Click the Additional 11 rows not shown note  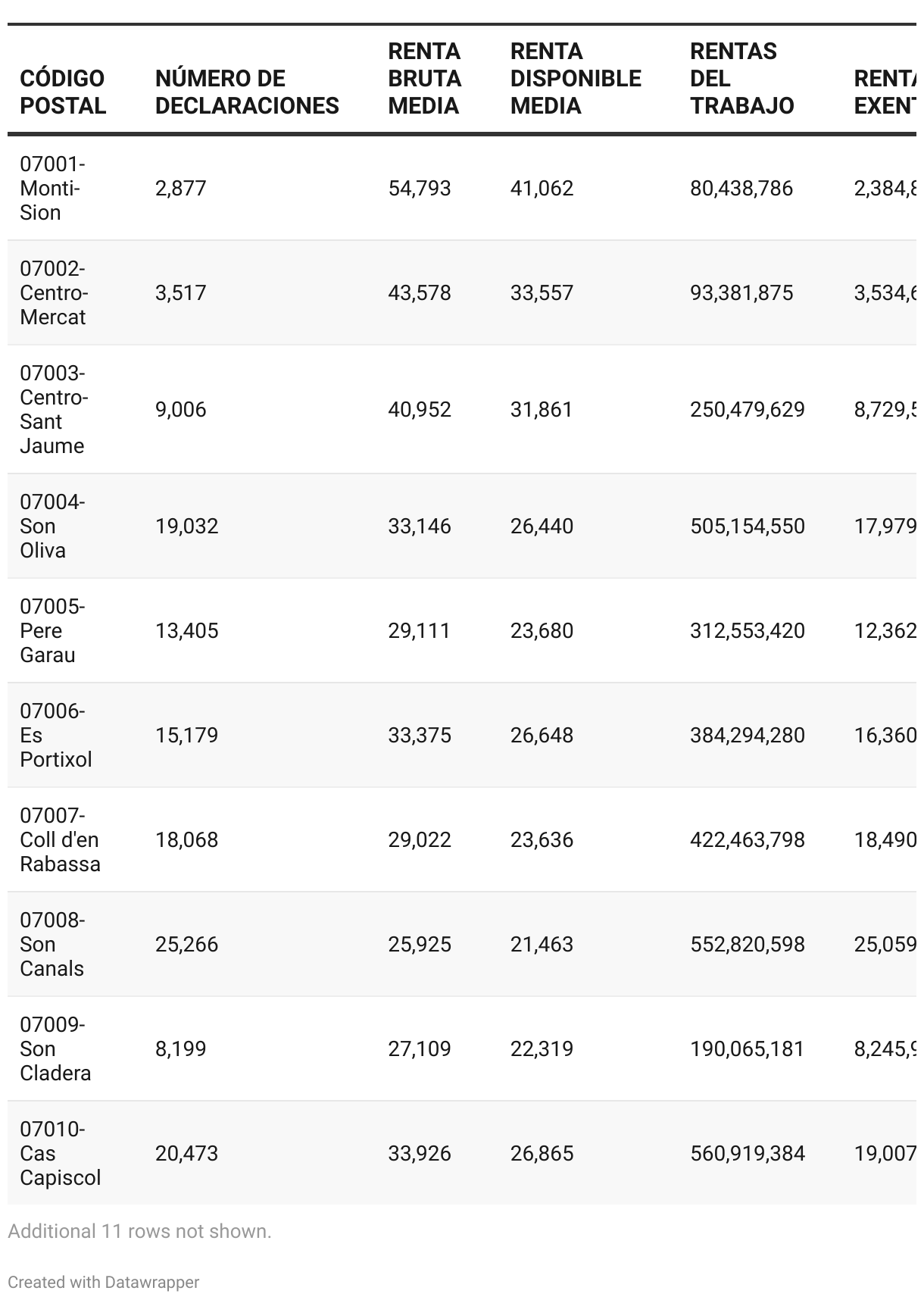[139, 1231]
